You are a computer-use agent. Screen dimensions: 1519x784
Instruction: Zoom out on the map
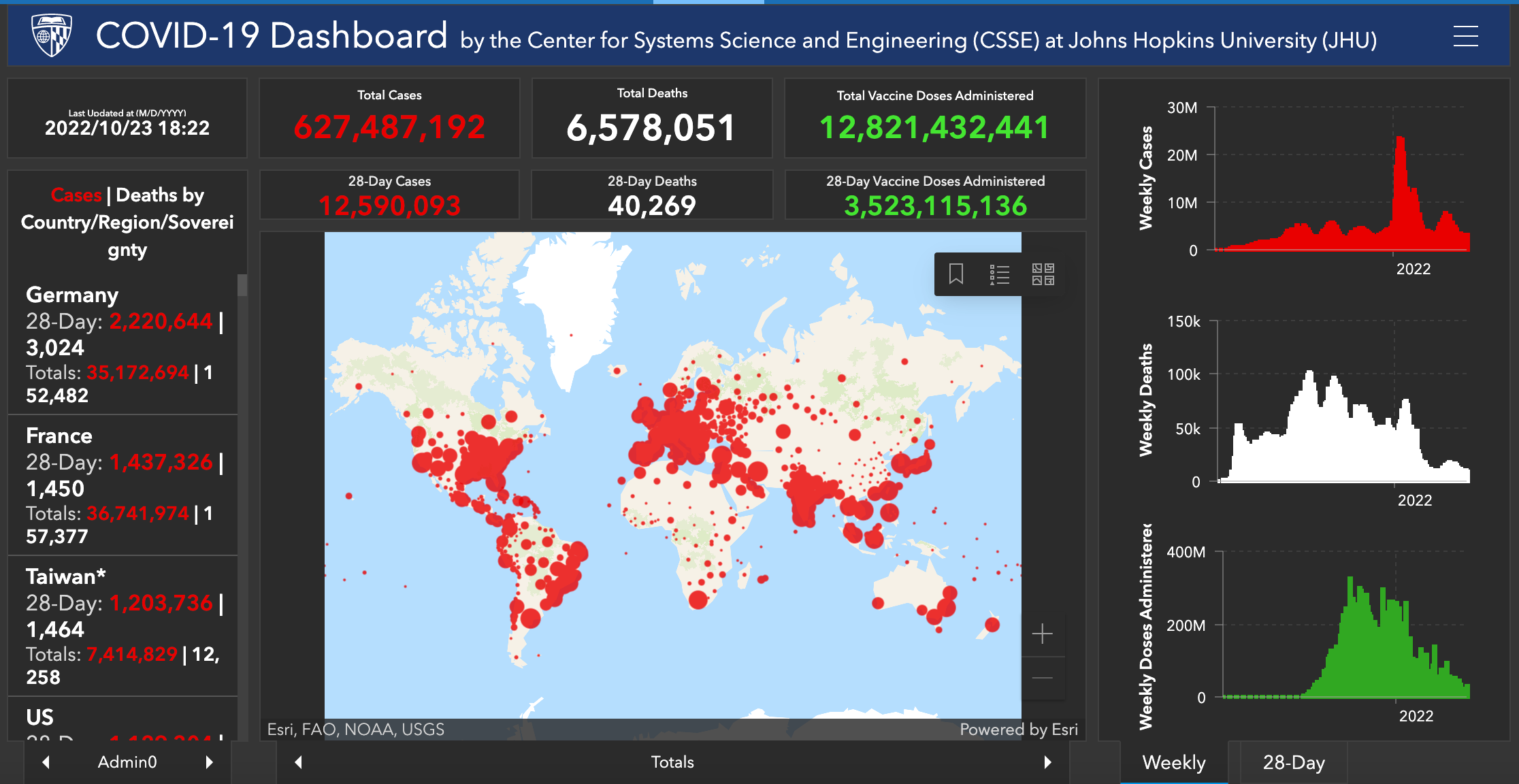click(1042, 678)
